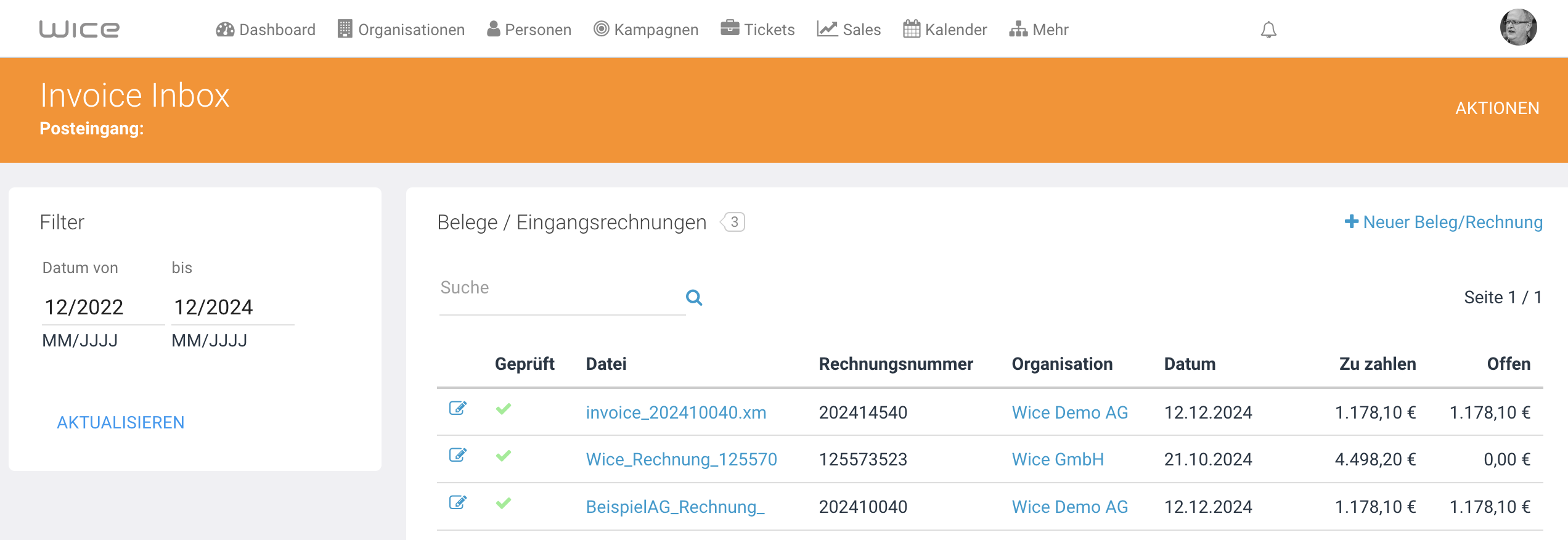This screenshot has width=1568, height=540.
Task: Open file BeispielAG_Rechnung_
Action: point(675,507)
